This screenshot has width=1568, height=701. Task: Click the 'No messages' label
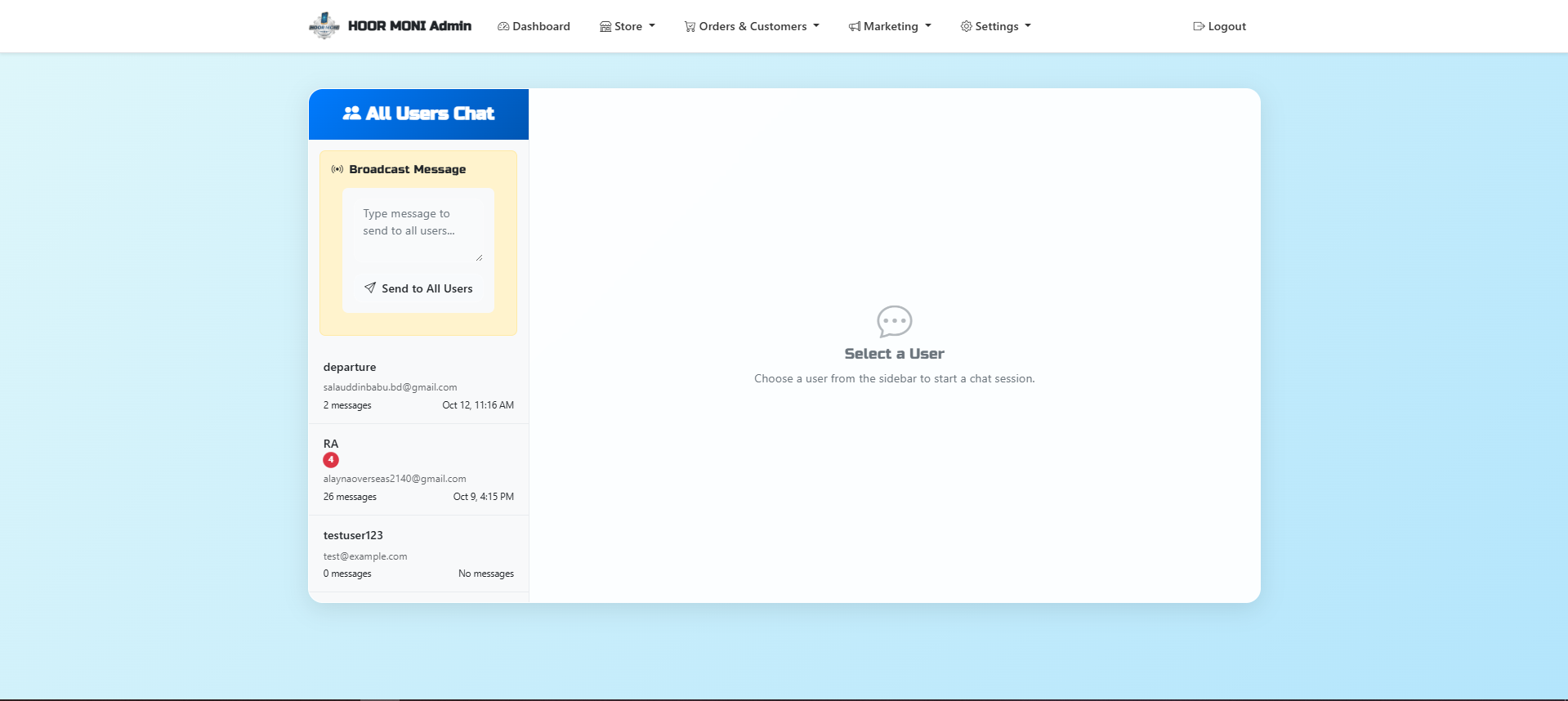[486, 574]
